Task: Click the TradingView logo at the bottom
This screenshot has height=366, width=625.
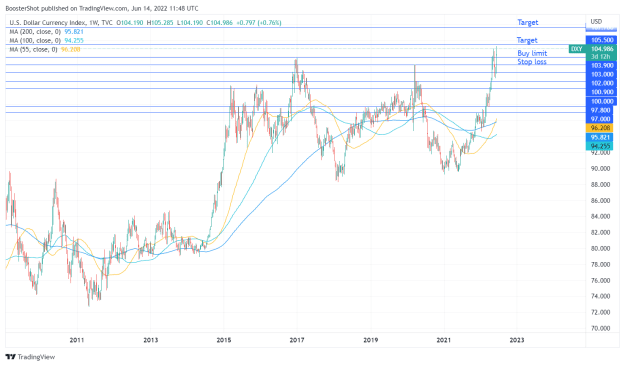Action: tap(30, 357)
